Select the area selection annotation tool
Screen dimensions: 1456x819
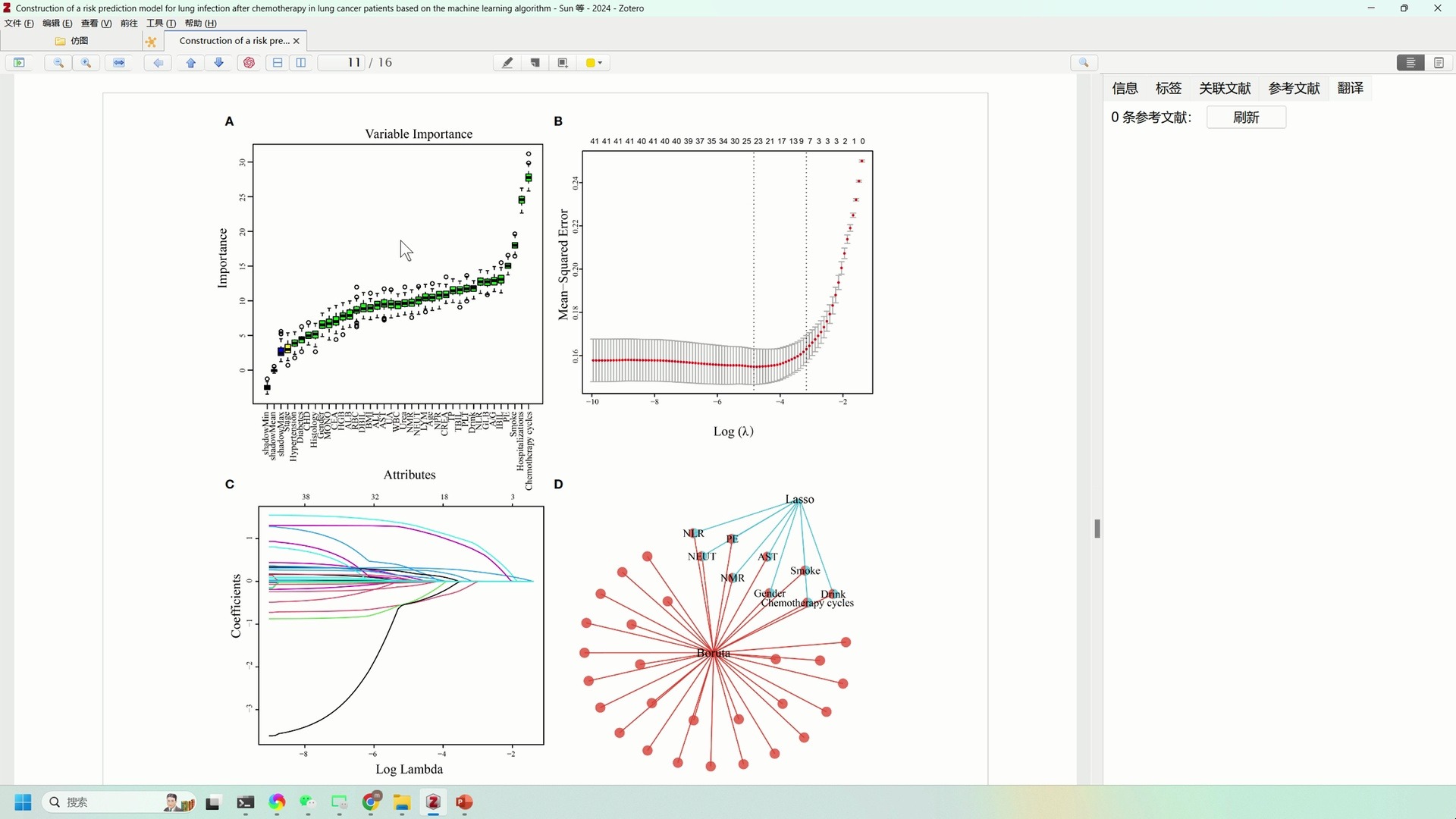(x=563, y=63)
